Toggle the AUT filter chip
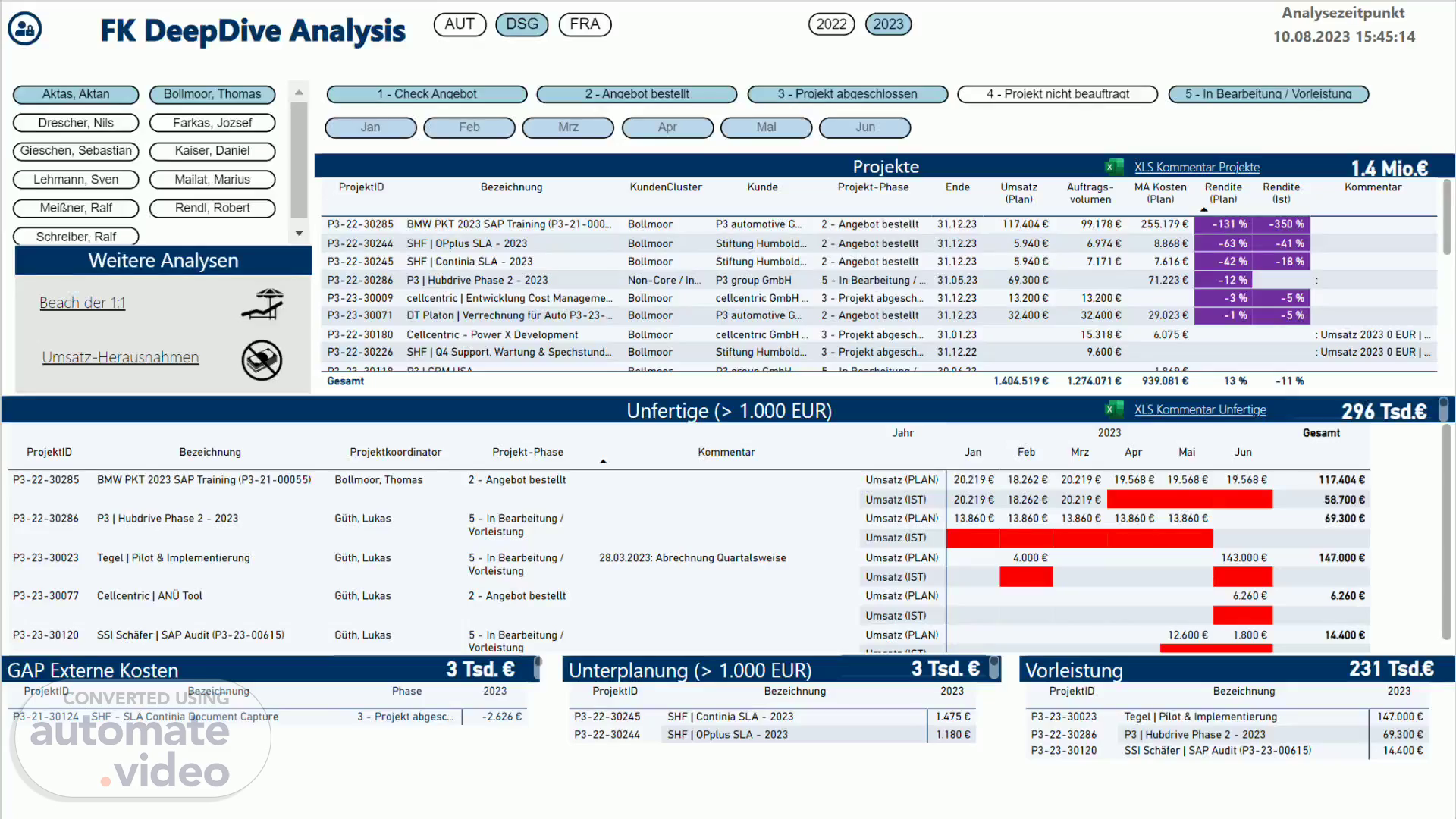The width and height of the screenshot is (1456, 819). pyautogui.click(x=460, y=24)
